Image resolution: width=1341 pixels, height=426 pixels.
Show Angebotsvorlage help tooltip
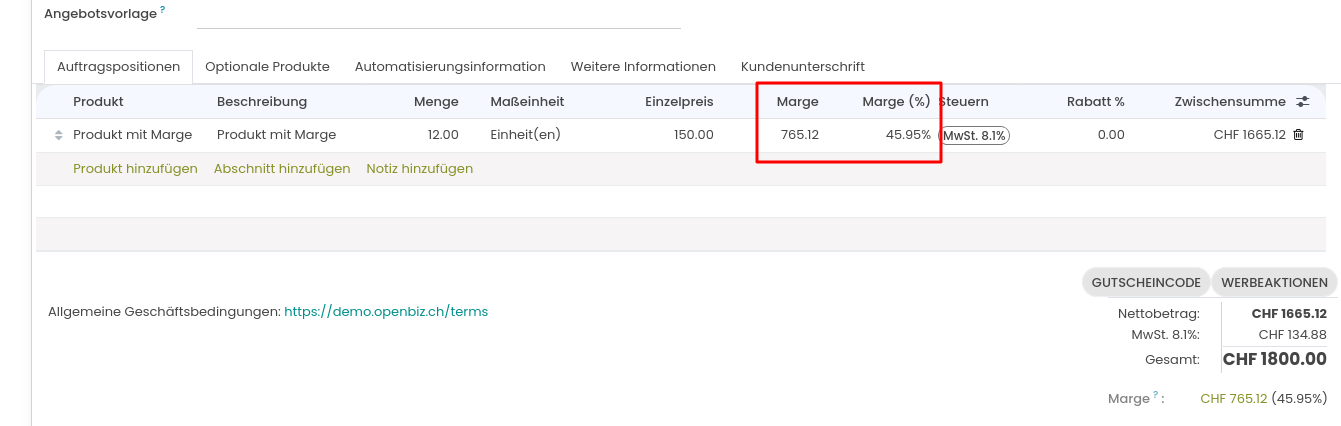[162, 9]
